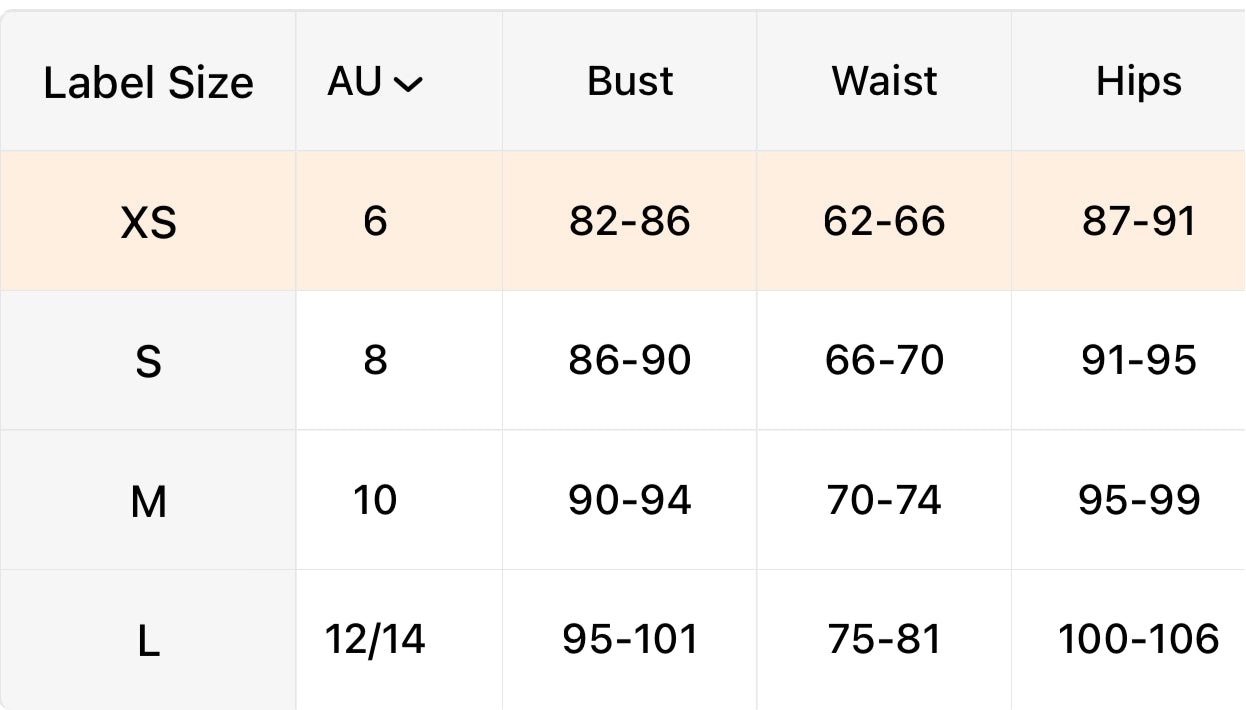Click the Hips column header
This screenshot has height=710, width=1246.
(1138, 81)
